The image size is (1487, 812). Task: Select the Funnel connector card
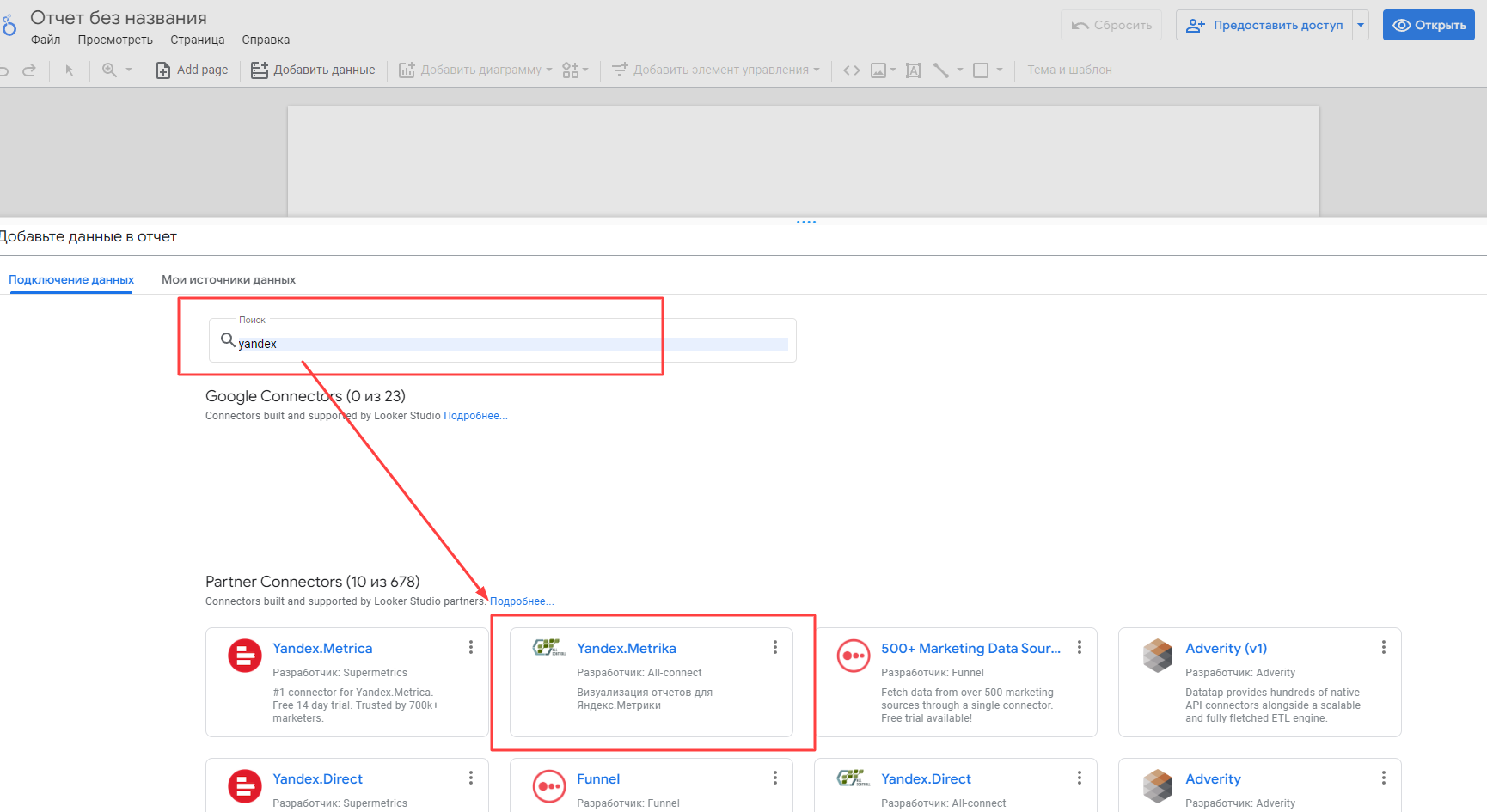pyautogui.click(x=652, y=785)
